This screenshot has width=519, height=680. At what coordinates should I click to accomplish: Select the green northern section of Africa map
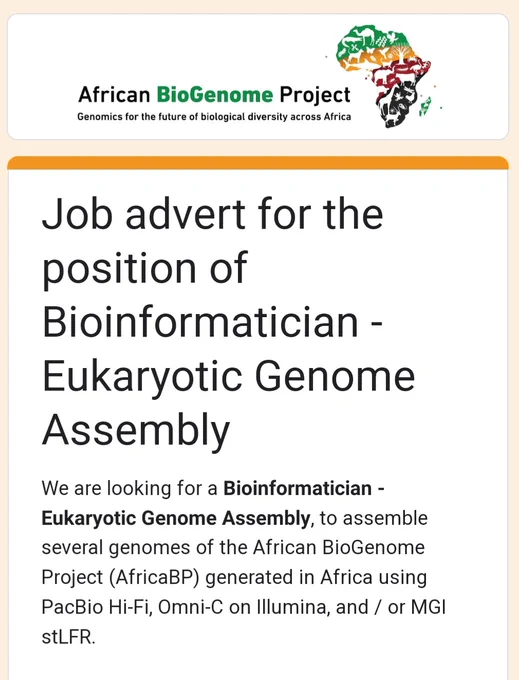tap(373, 40)
